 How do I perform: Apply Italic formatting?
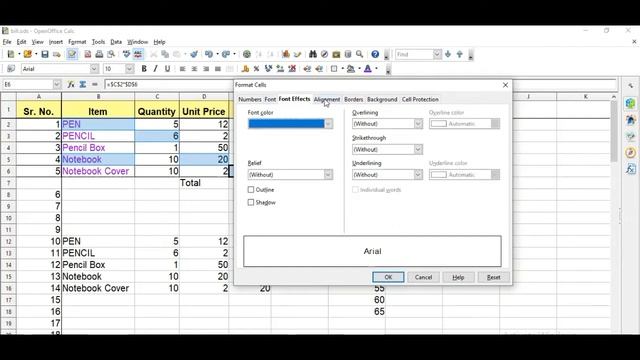click(156, 69)
